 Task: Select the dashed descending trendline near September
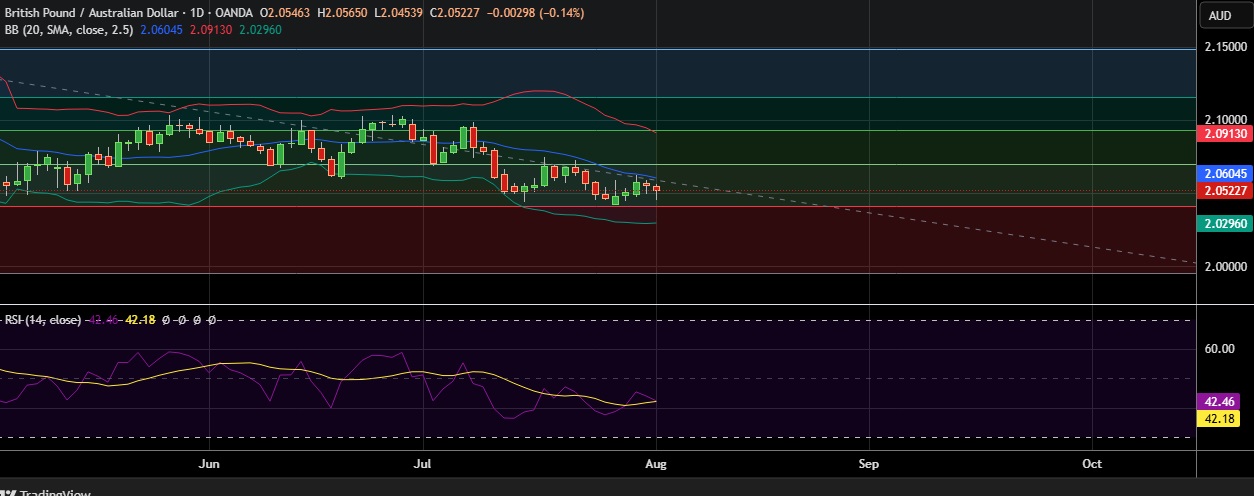tap(870, 213)
